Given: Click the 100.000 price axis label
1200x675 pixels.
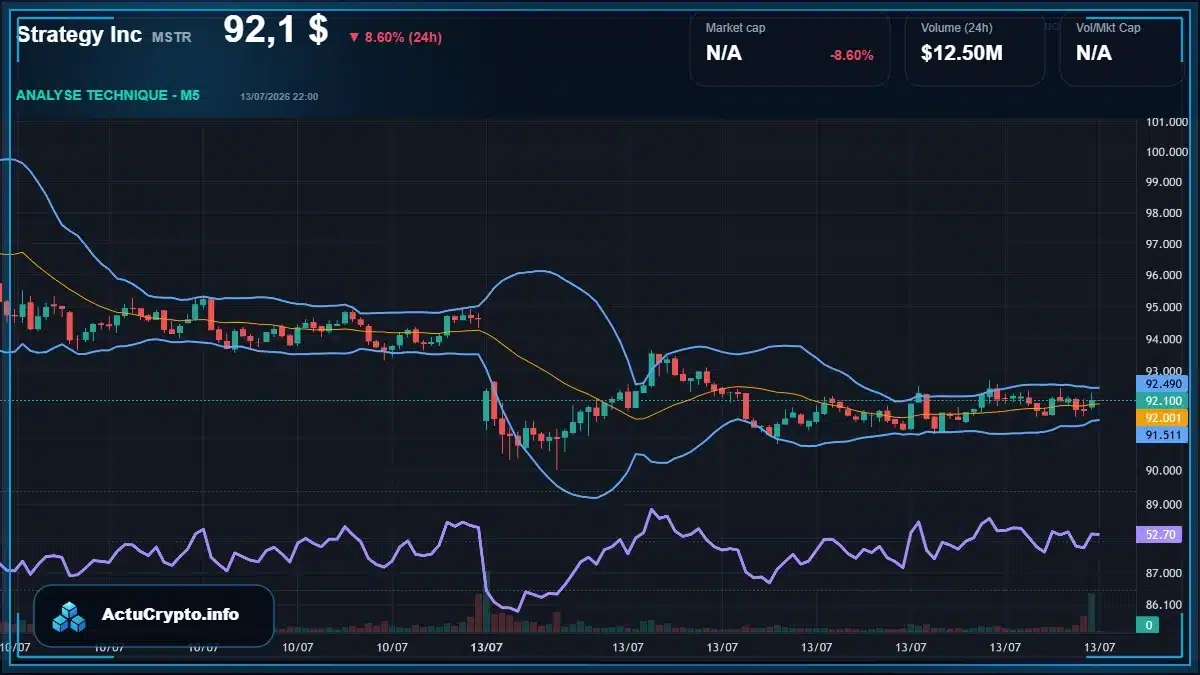Looking at the screenshot, I should [x=1166, y=152].
